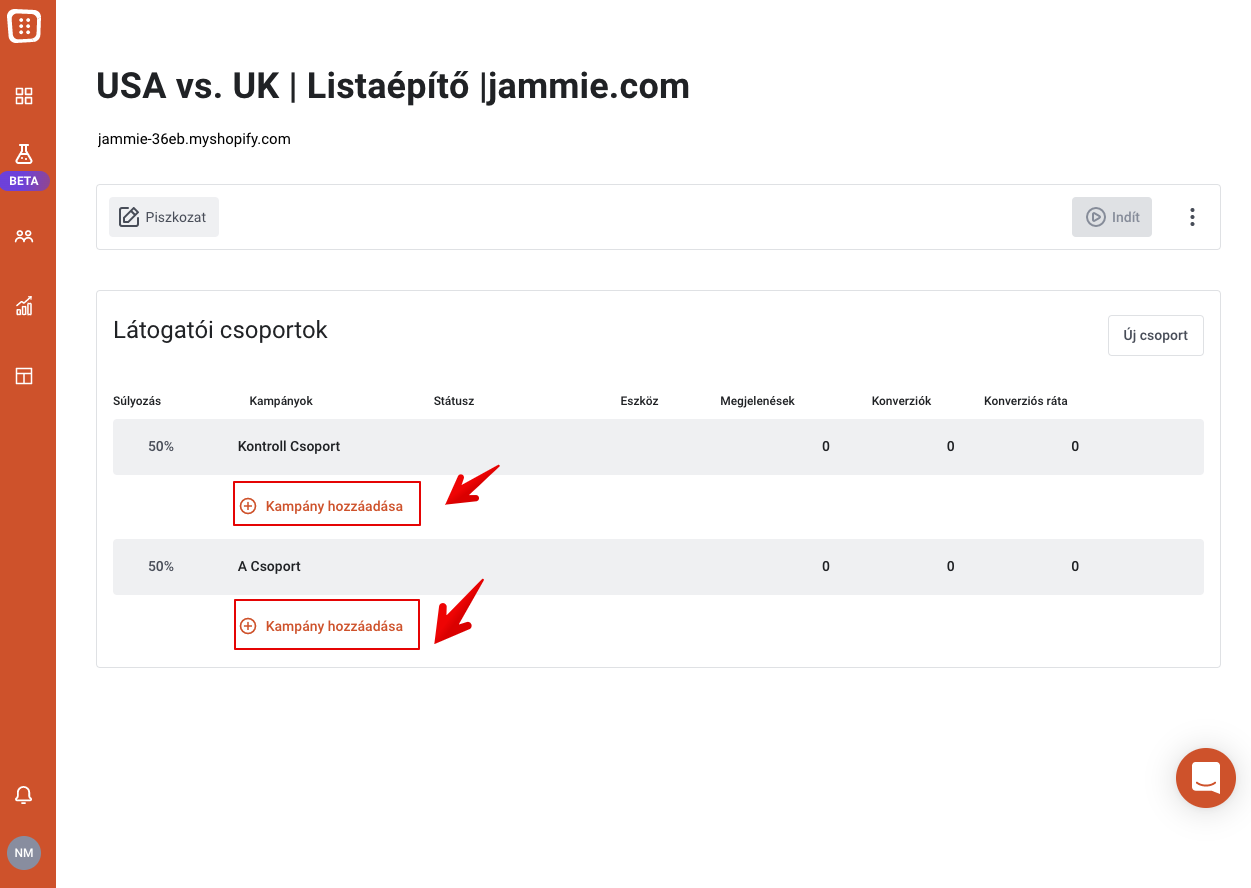Open the OptiMonk logo home icon
The height and width of the screenshot is (888, 1251).
[24, 25]
